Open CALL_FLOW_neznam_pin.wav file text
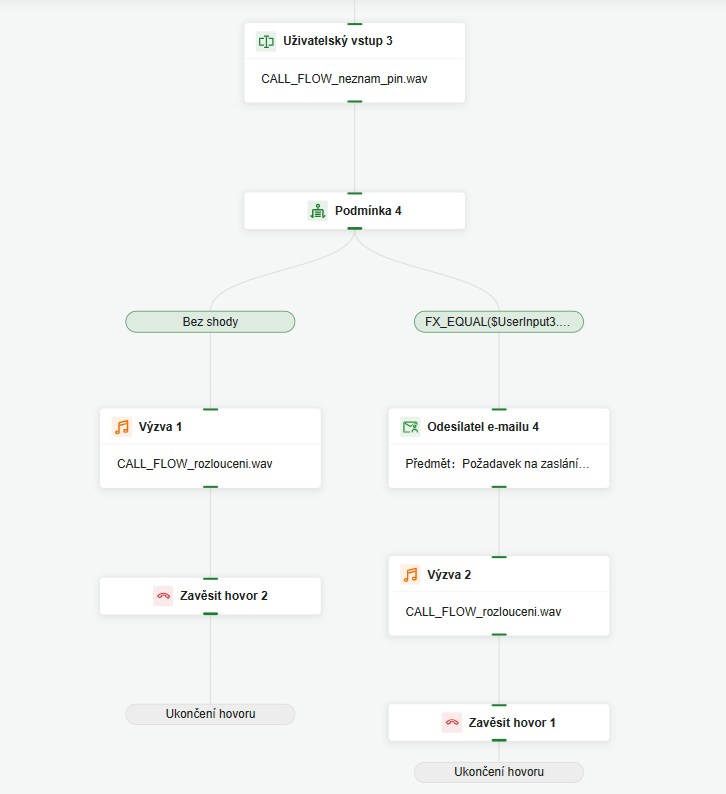This screenshot has height=794, width=726. (x=344, y=78)
